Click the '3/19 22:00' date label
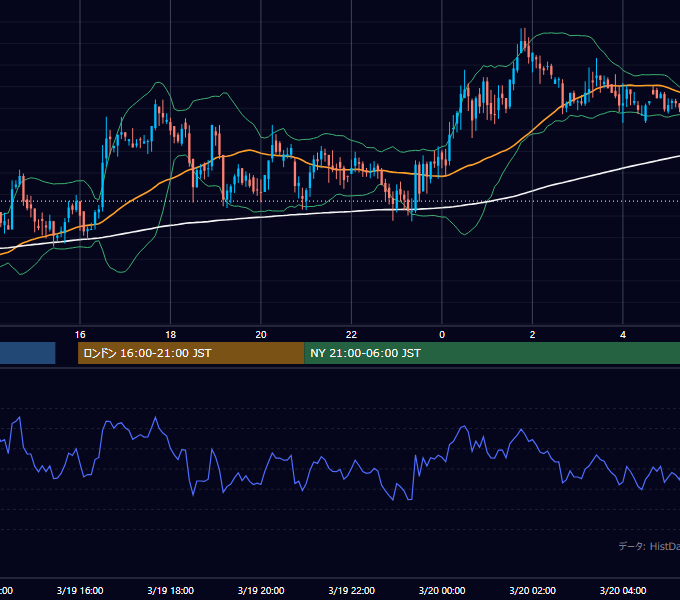 click(351, 590)
